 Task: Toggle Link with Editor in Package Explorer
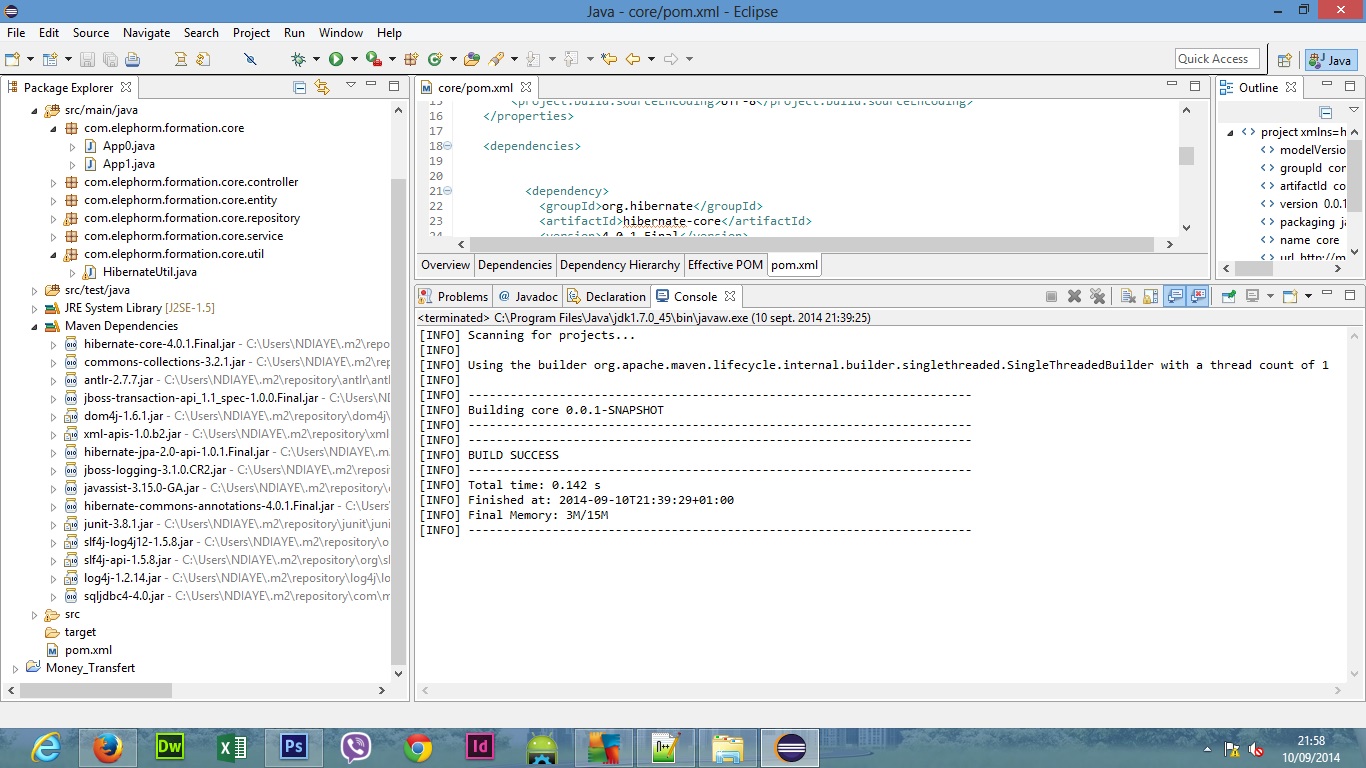pyautogui.click(x=322, y=87)
